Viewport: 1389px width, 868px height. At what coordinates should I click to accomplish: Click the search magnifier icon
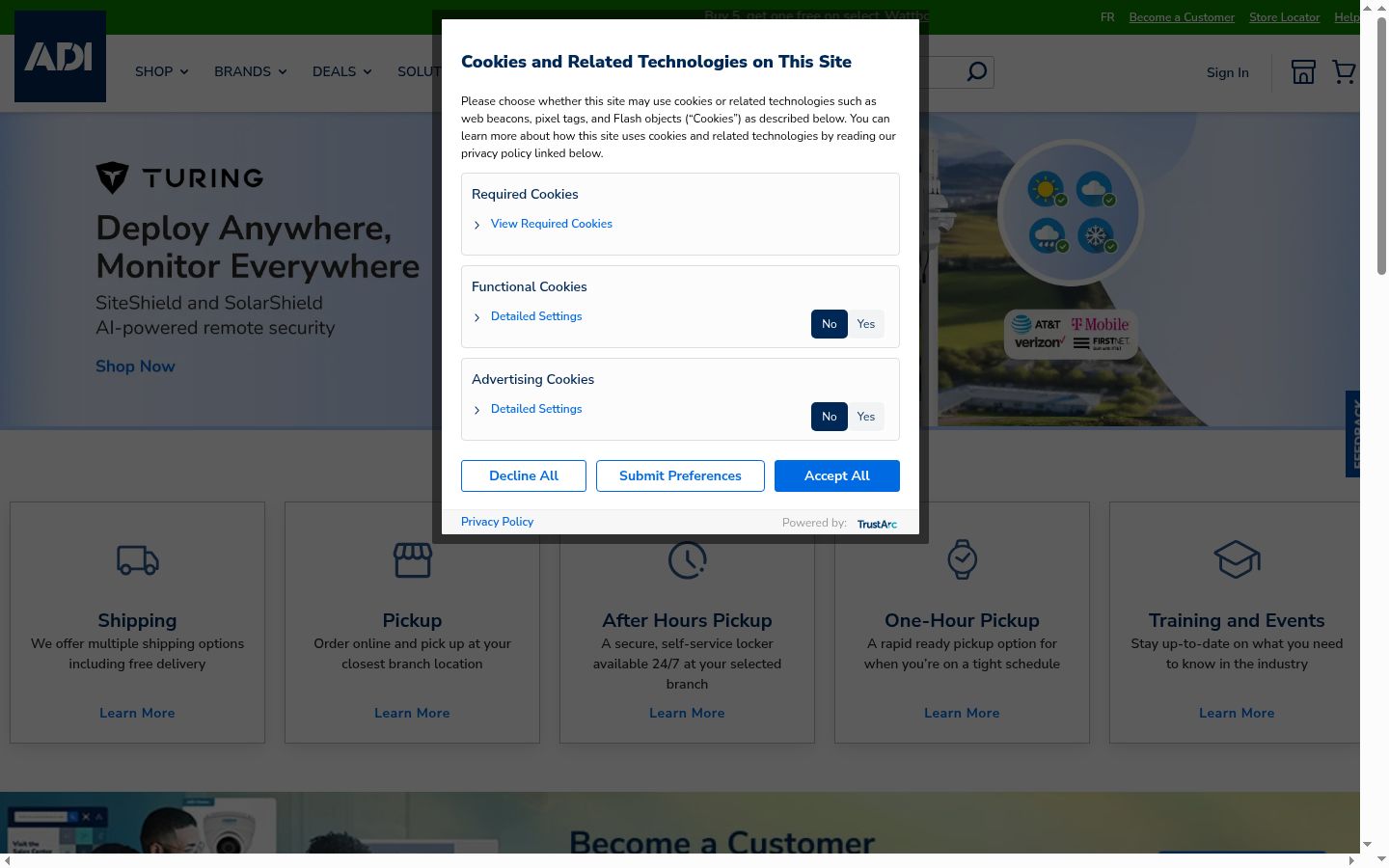pyautogui.click(x=977, y=72)
